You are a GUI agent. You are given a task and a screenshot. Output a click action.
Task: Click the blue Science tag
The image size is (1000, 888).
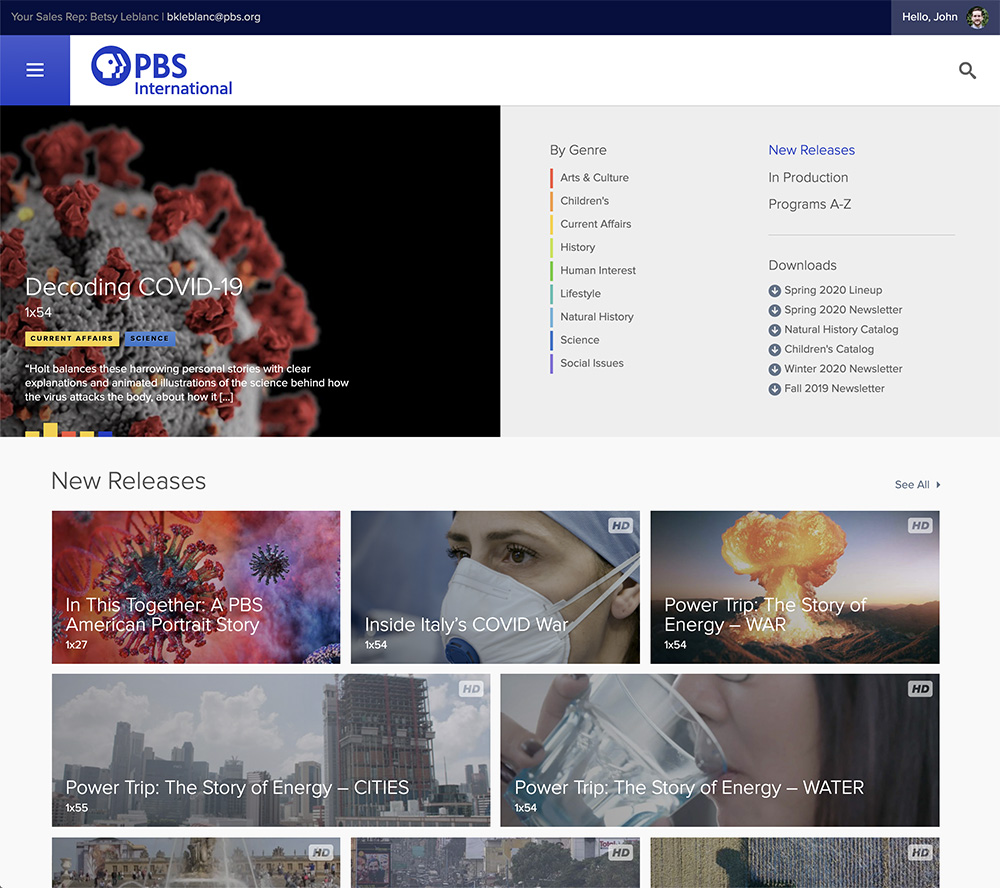[150, 339]
